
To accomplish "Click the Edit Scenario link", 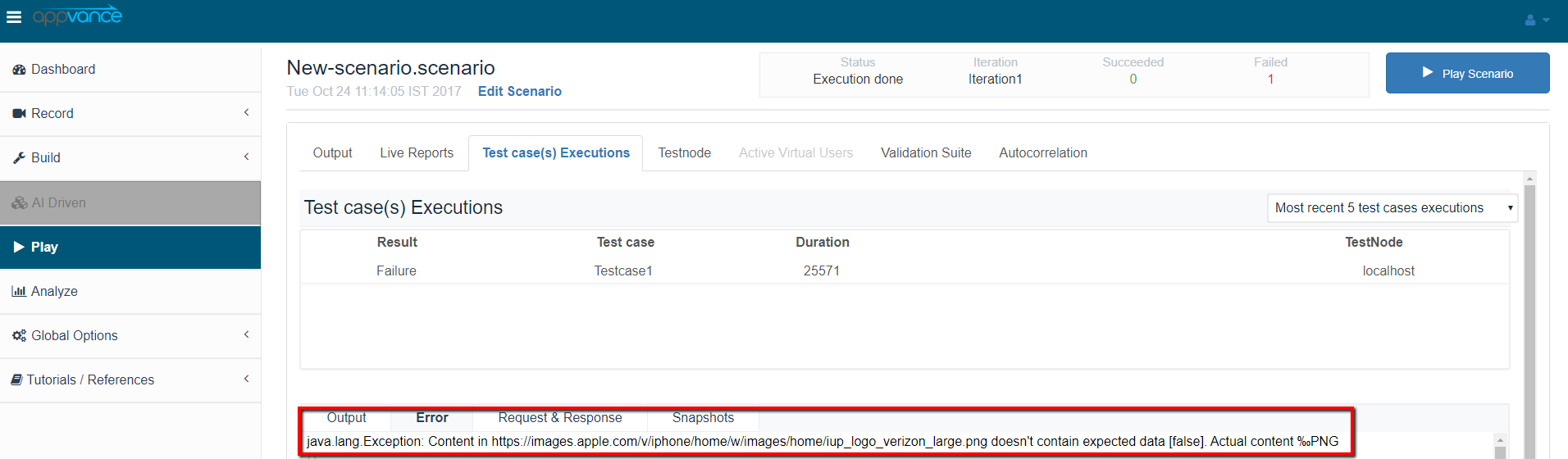I will click(520, 92).
